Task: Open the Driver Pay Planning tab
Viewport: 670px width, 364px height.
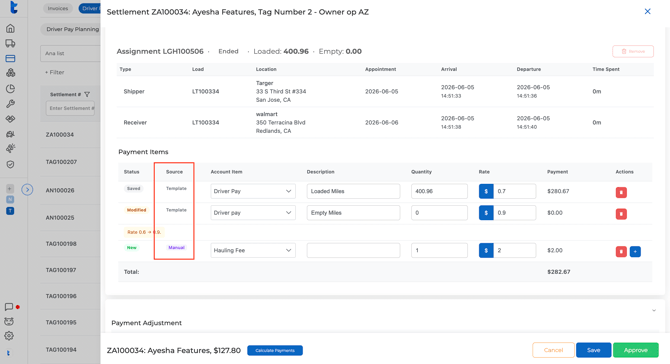Action: click(x=72, y=29)
